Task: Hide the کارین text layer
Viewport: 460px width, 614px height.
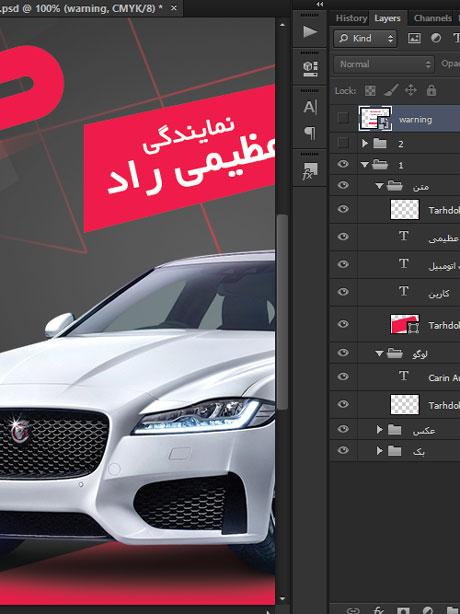Action: 343,292
